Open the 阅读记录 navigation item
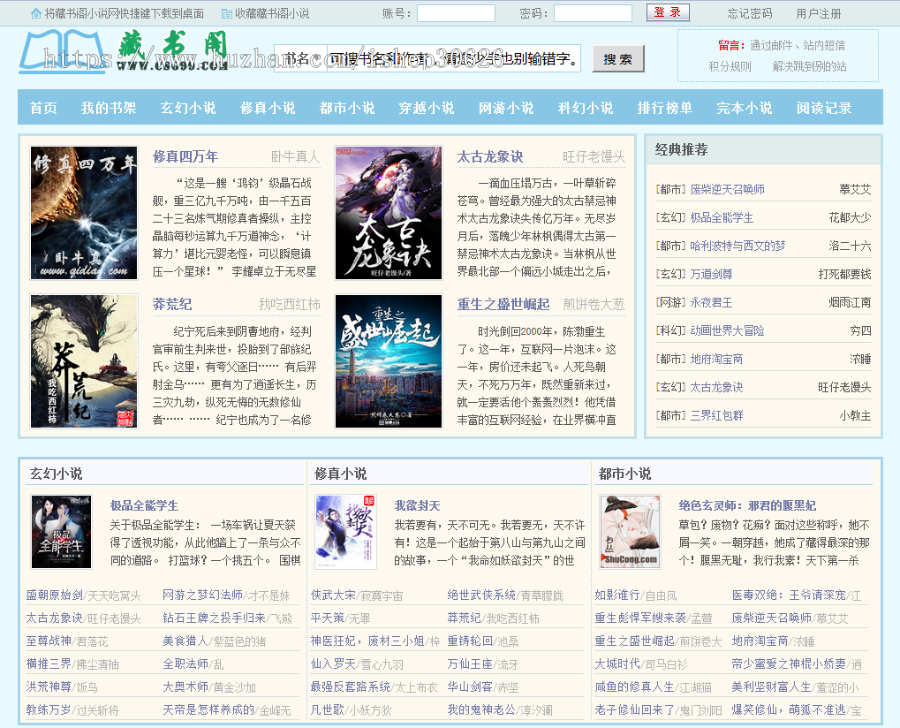This screenshot has height=728, width=900. (824, 107)
